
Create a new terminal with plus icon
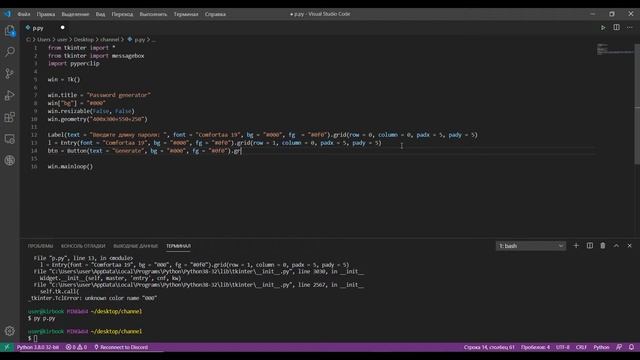pos(576,246)
